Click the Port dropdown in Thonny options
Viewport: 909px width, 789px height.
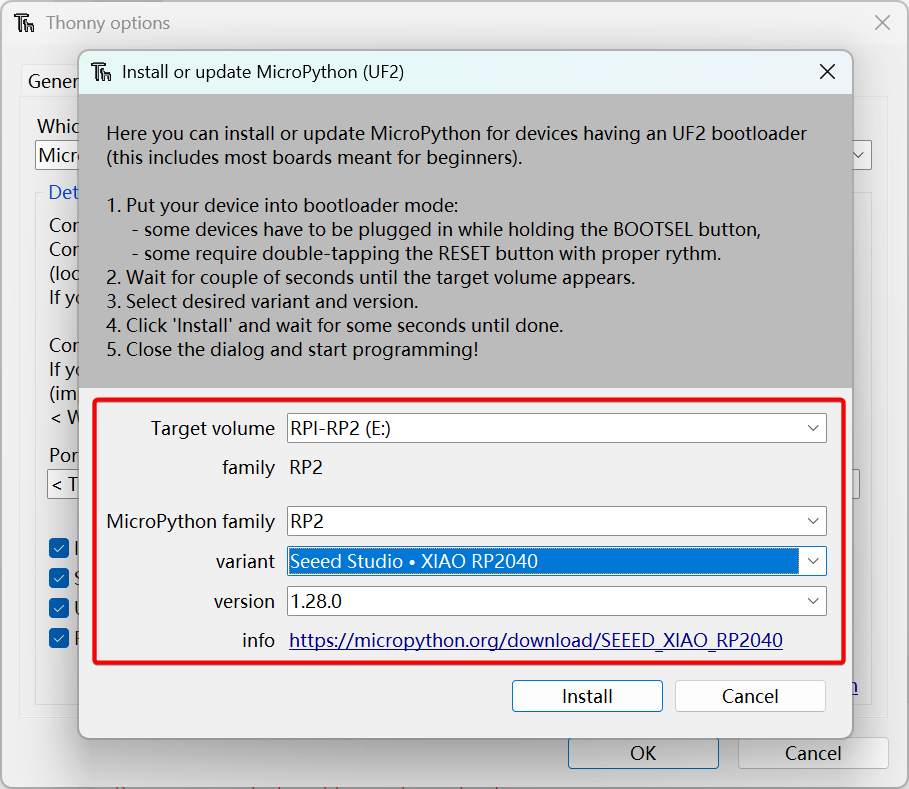63,483
